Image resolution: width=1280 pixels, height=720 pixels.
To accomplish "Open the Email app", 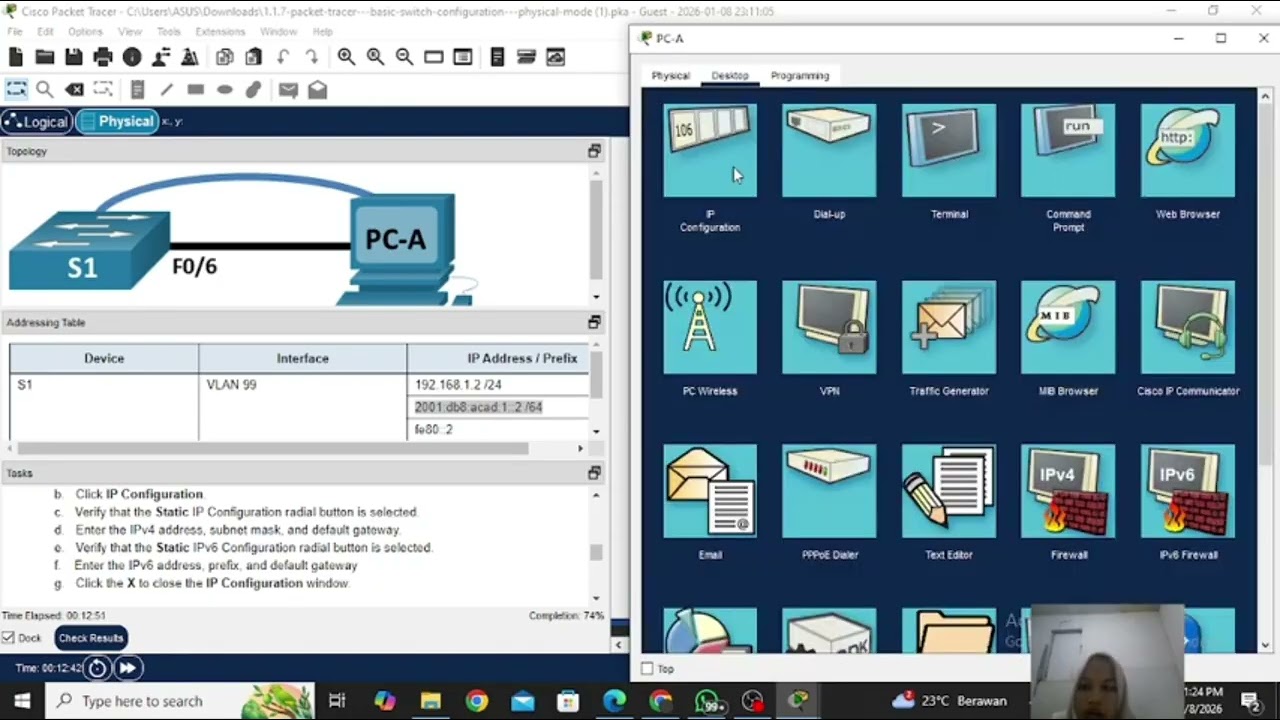I will [x=710, y=491].
